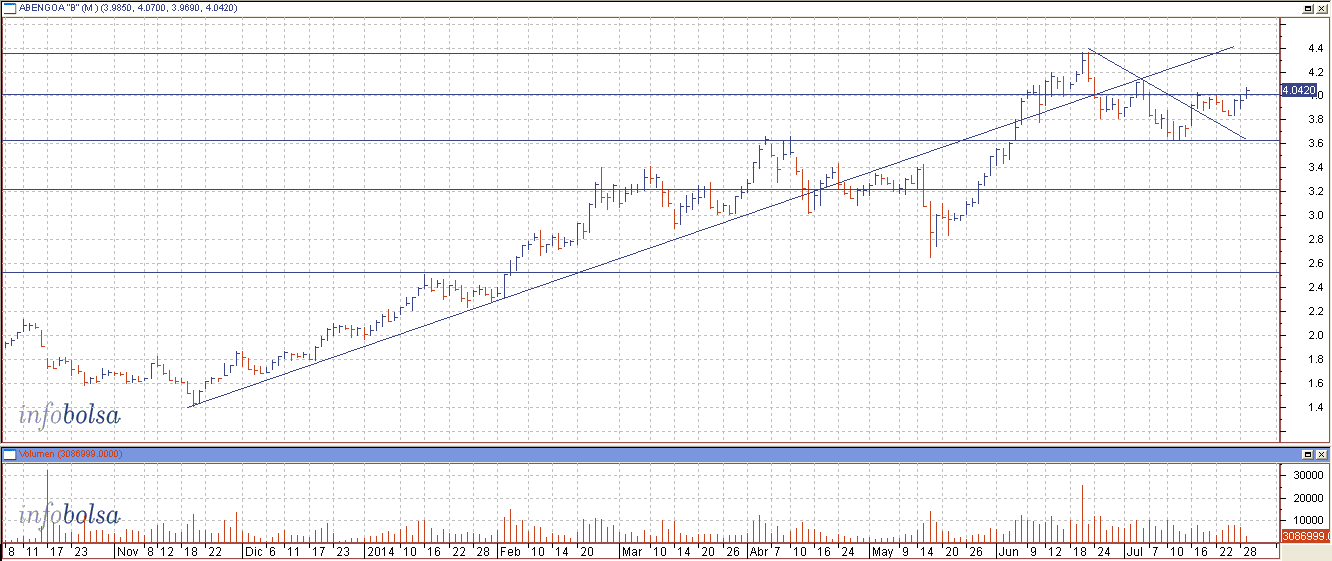
Task: Click the Mar label on the time axis
Action: (631, 551)
